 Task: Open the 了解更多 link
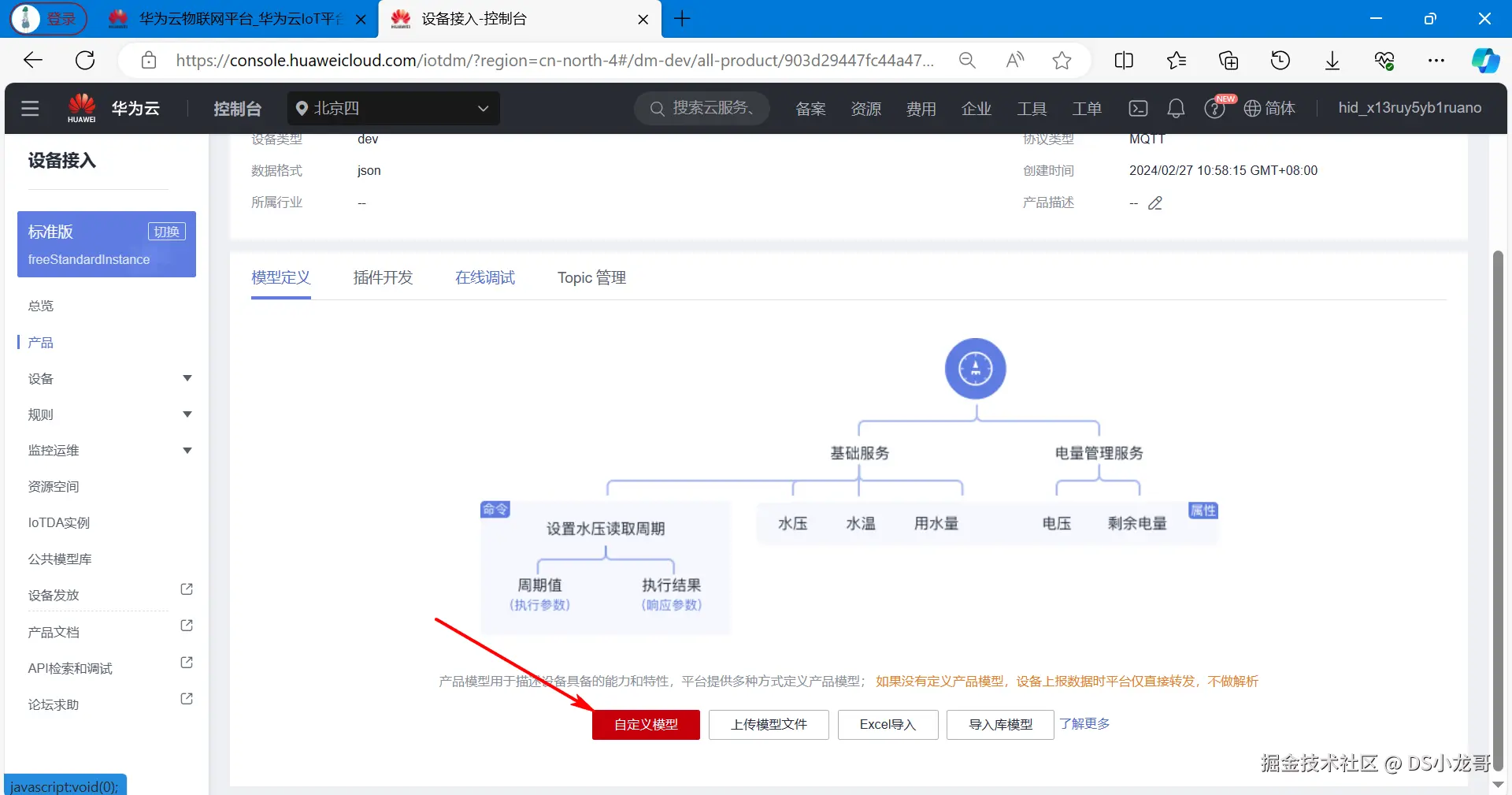point(1084,723)
